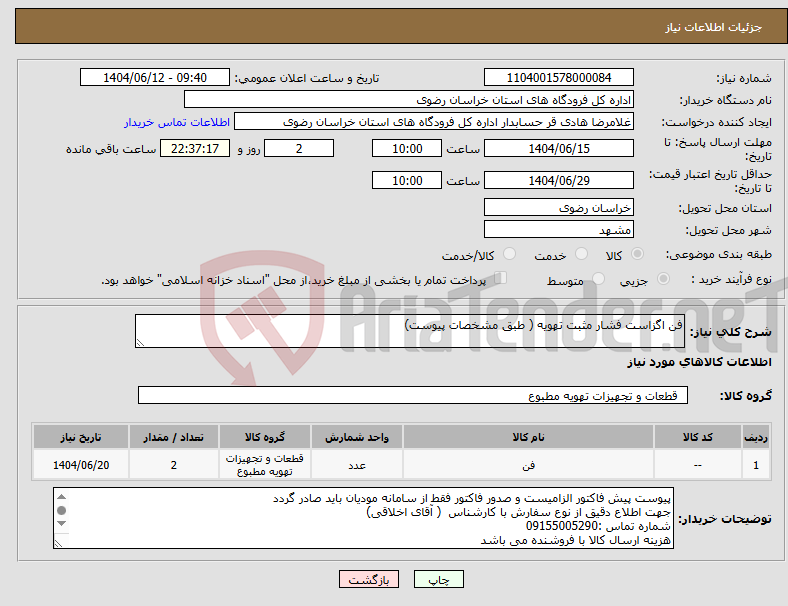The height and width of the screenshot is (606, 788).
Task: Click the response deadline hour field 10:00
Action: (407, 149)
